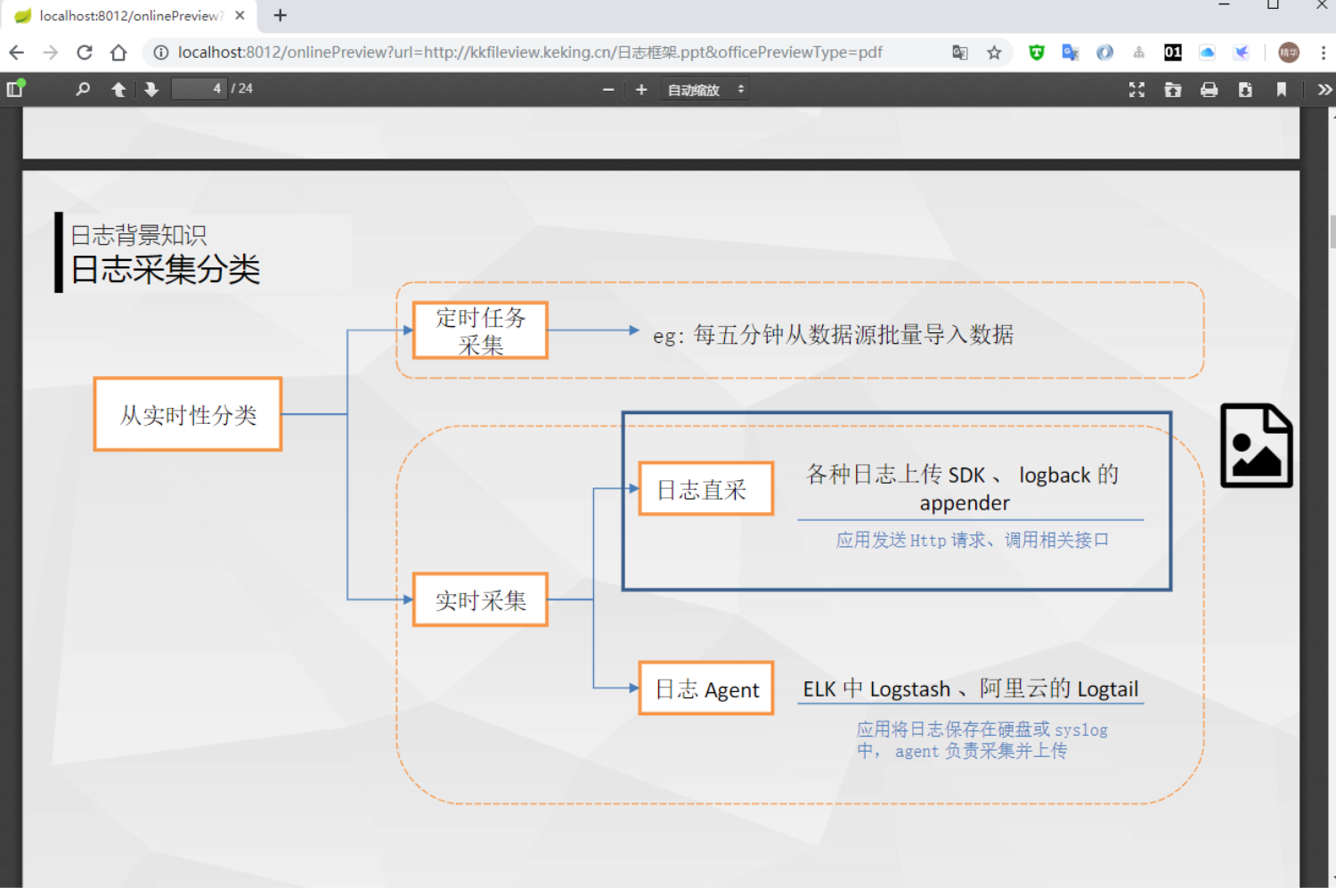Open the 自动缩放 zoom dropdown
Viewport: 1336px width, 896px height.
tap(705, 90)
